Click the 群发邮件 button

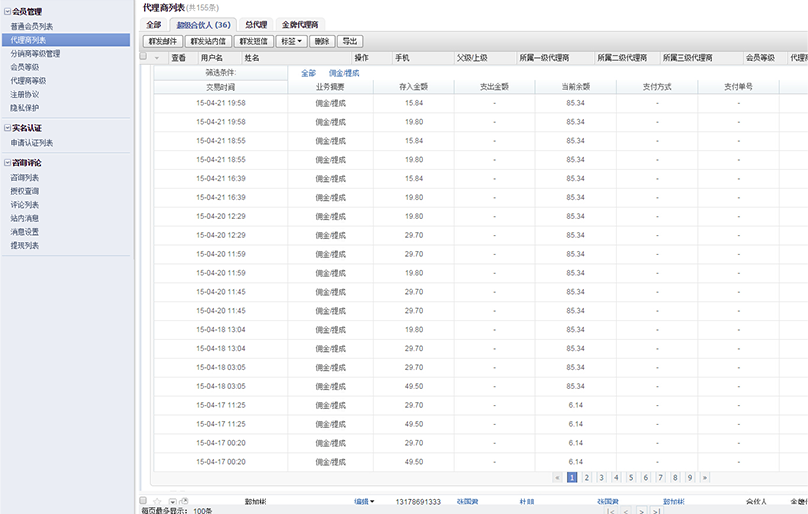(x=161, y=41)
